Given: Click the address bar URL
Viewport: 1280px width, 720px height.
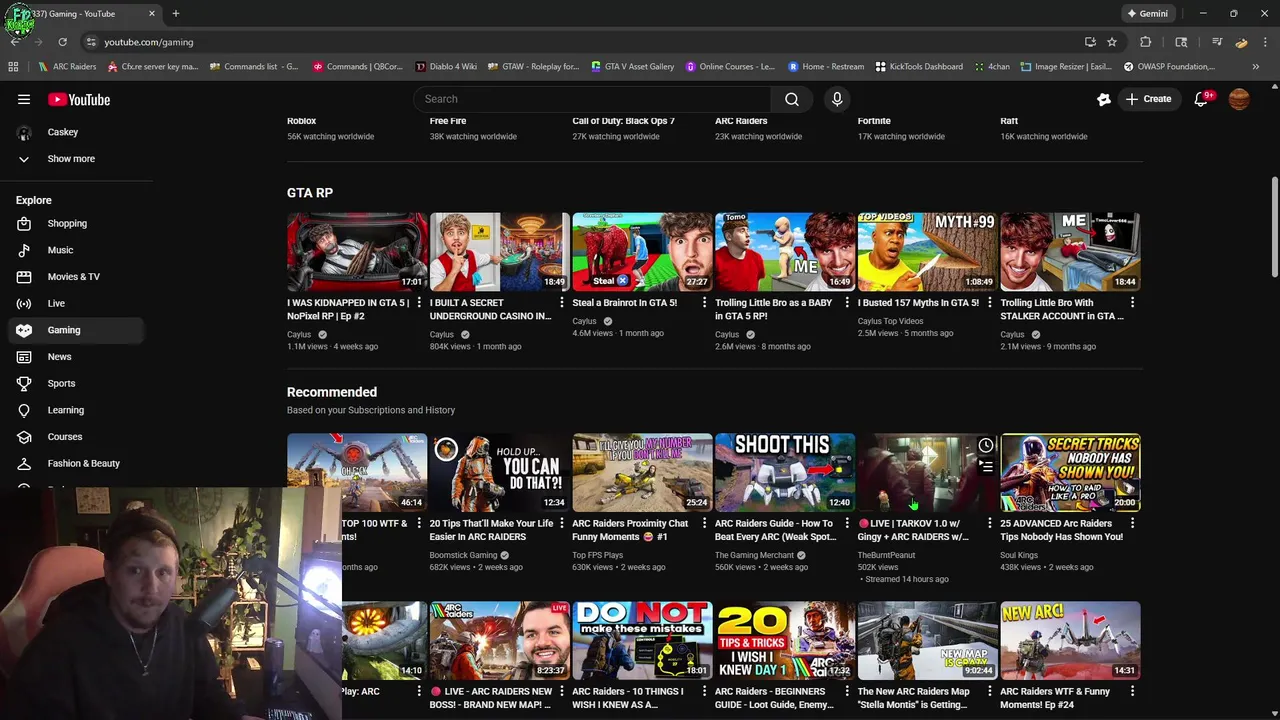Looking at the screenshot, I should click(149, 42).
